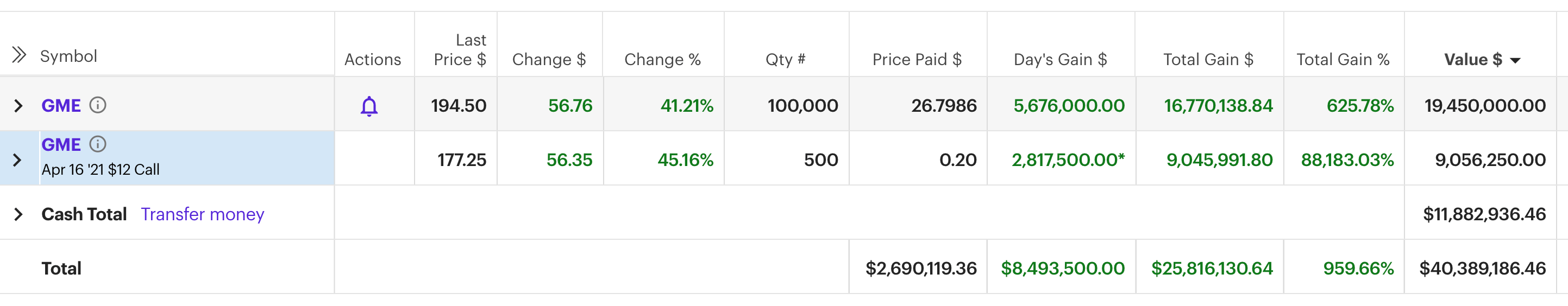
Task: Sort by Price Paid $ column
Action: click(x=917, y=60)
